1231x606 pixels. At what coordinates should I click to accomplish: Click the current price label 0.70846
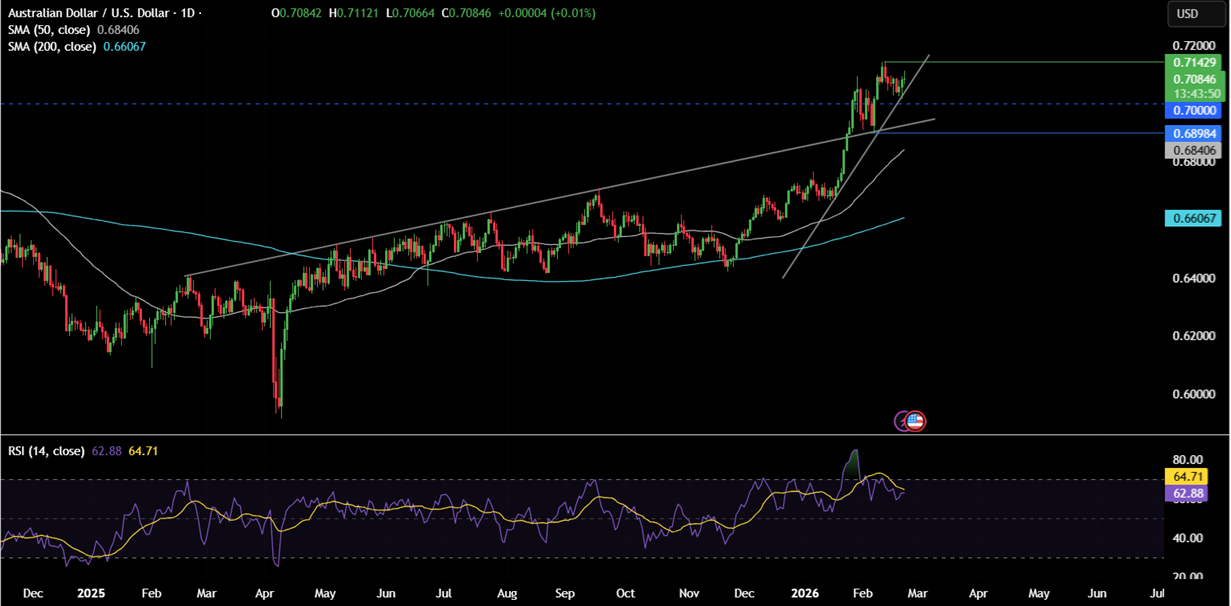(1194, 79)
